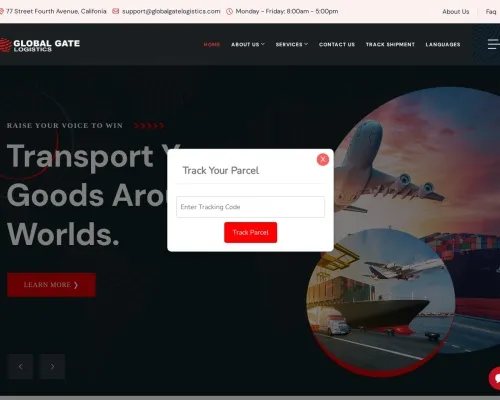500x400 pixels.
Task: Click the 77 Street Fourth Avenue address text
Action: [x=56, y=11]
